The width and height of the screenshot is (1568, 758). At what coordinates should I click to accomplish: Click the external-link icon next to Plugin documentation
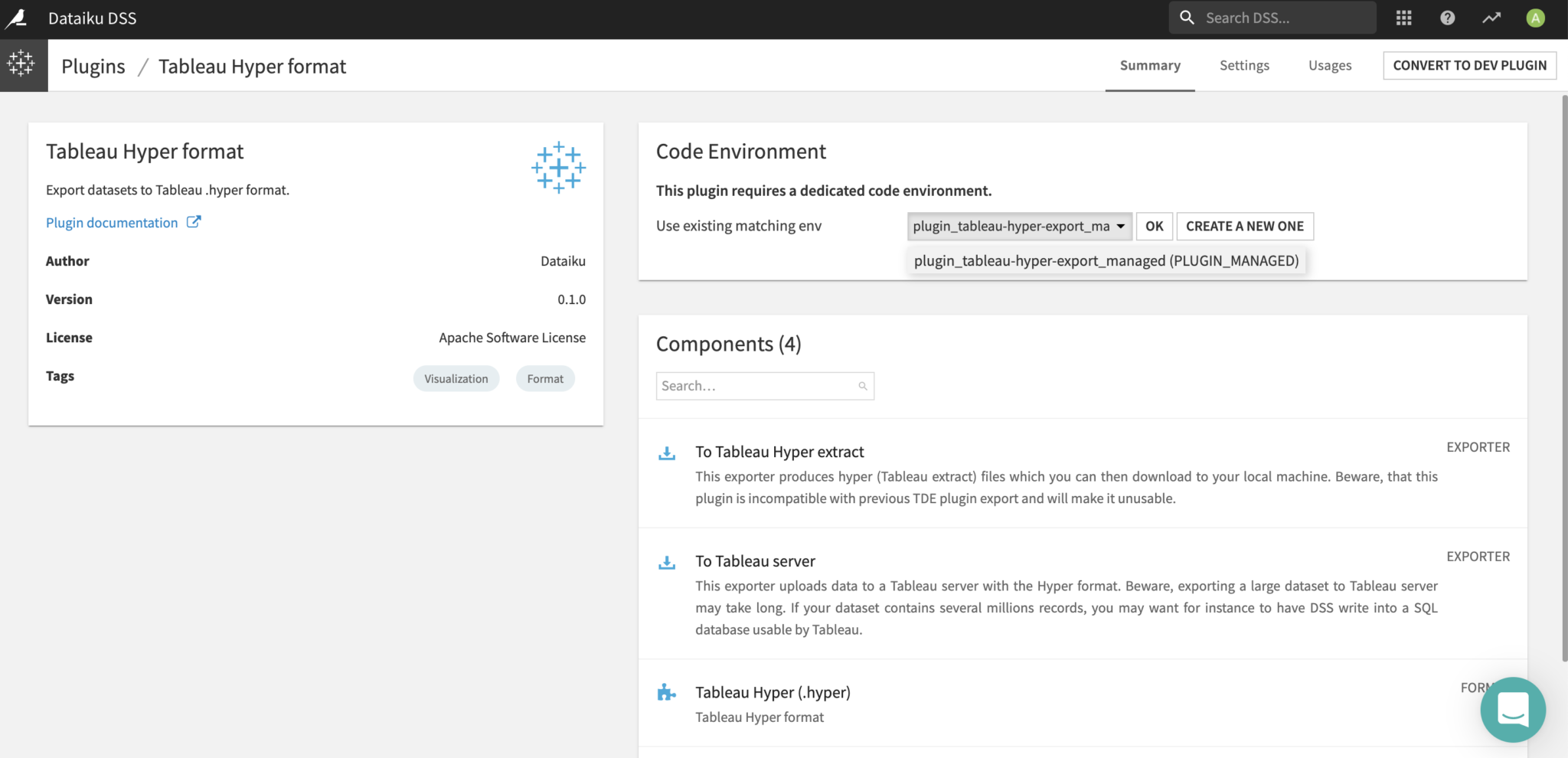click(x=194, y=221)
